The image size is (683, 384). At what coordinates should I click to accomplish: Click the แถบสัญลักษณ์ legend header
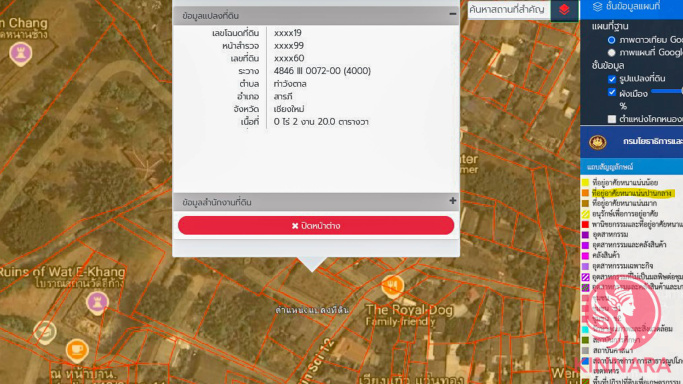[632, 167]
